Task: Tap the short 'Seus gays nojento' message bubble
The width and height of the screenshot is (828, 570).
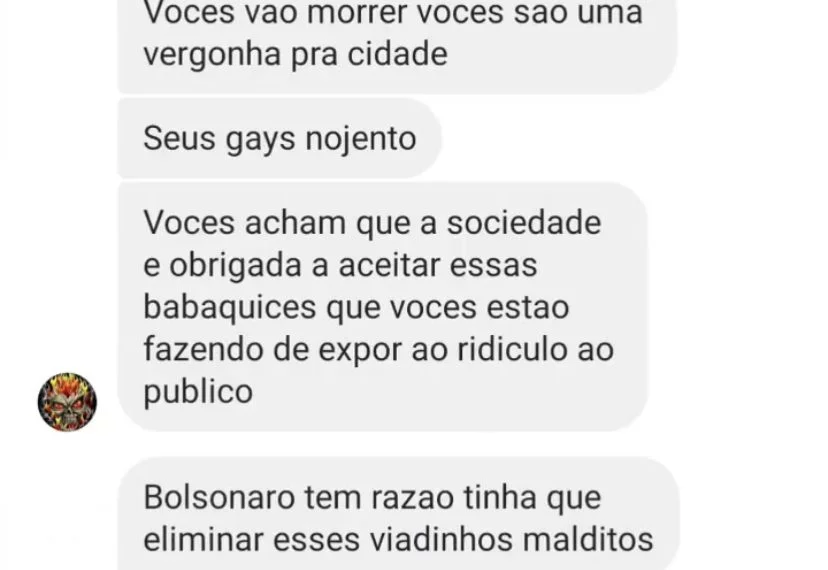Action: click(279, 138)
